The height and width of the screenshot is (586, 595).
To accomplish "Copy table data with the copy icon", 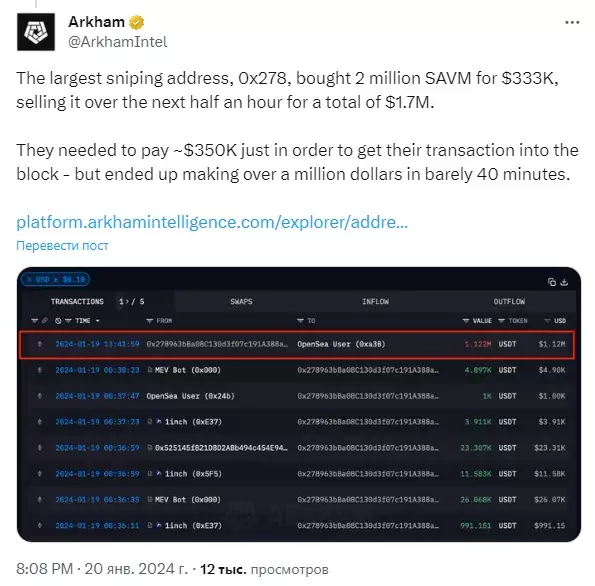I will click(552, 282).
